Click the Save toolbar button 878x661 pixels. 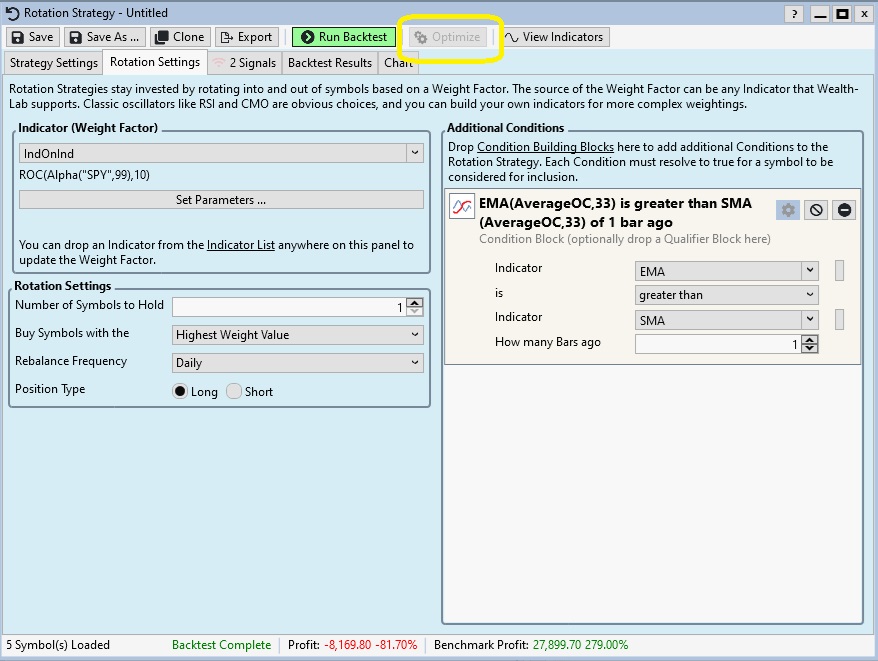coord(33,37)
